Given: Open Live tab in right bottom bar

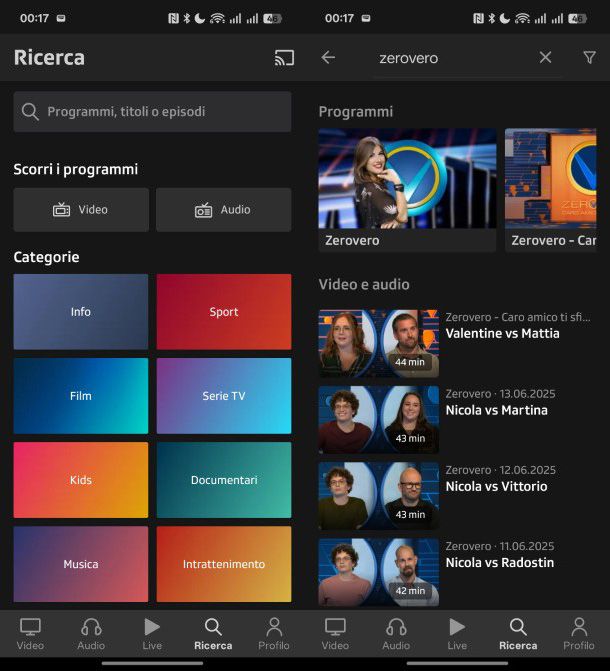Looking at the screenshot, I should pyautogui.click(x=457, y=634).
